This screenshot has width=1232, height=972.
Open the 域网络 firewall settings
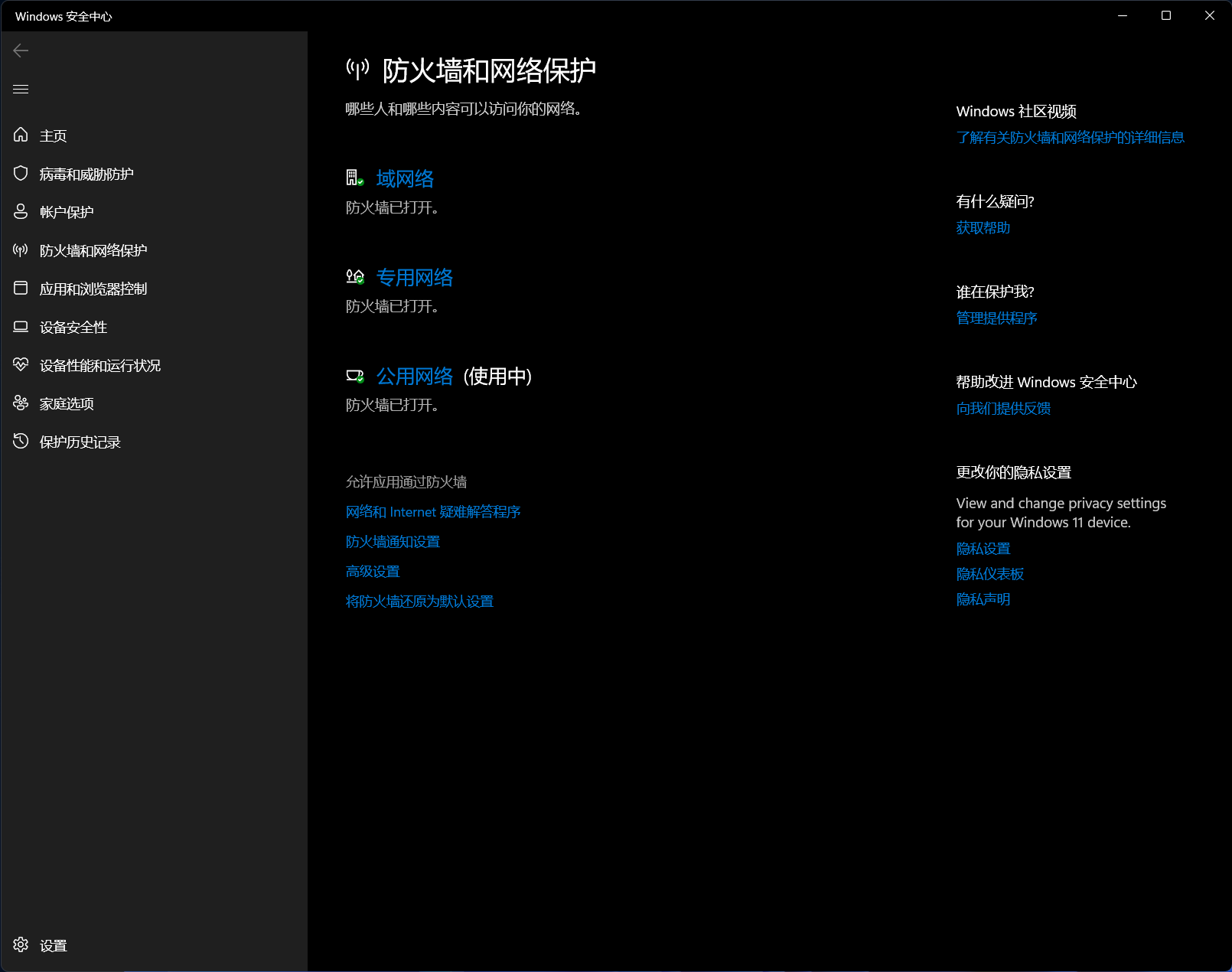(x=405, y=179)
